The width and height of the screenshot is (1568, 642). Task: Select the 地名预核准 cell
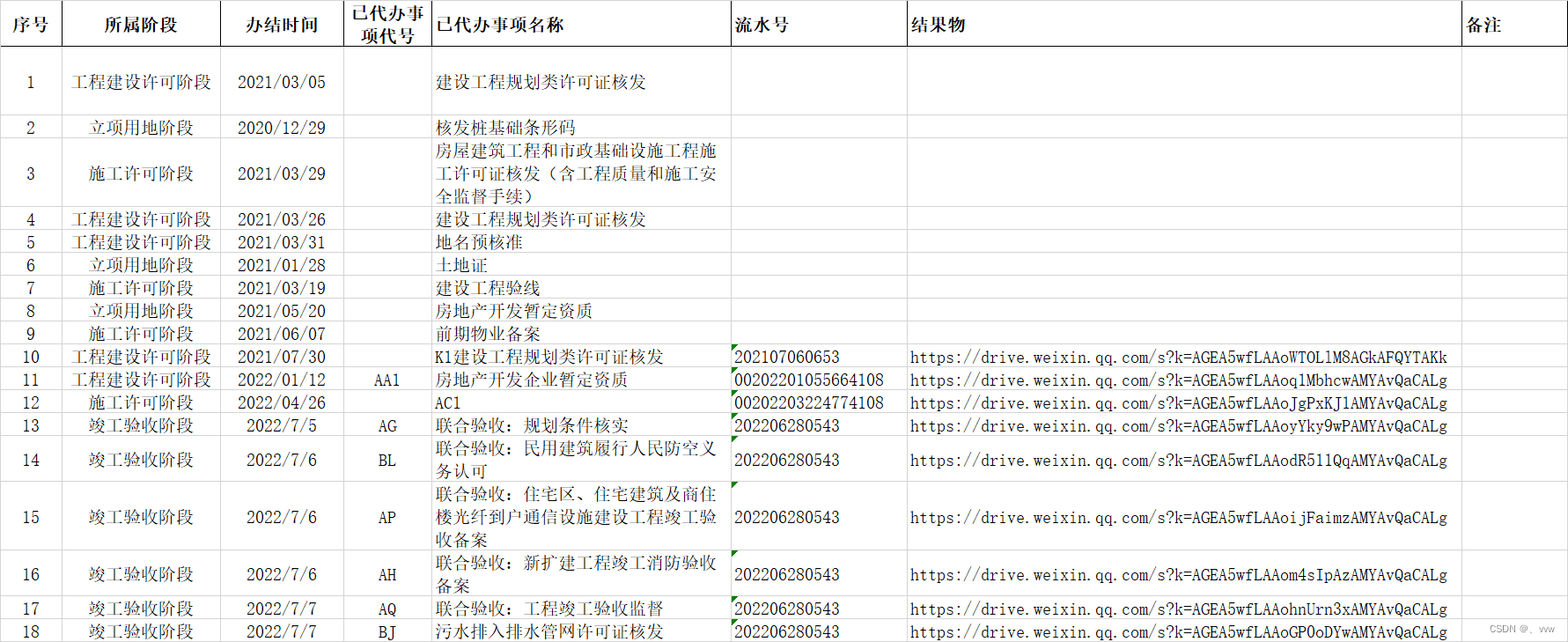pos(581,241)
